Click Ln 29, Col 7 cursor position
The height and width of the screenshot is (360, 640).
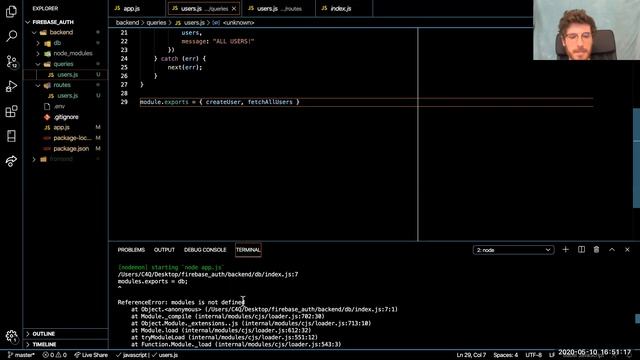pos(471,355)
